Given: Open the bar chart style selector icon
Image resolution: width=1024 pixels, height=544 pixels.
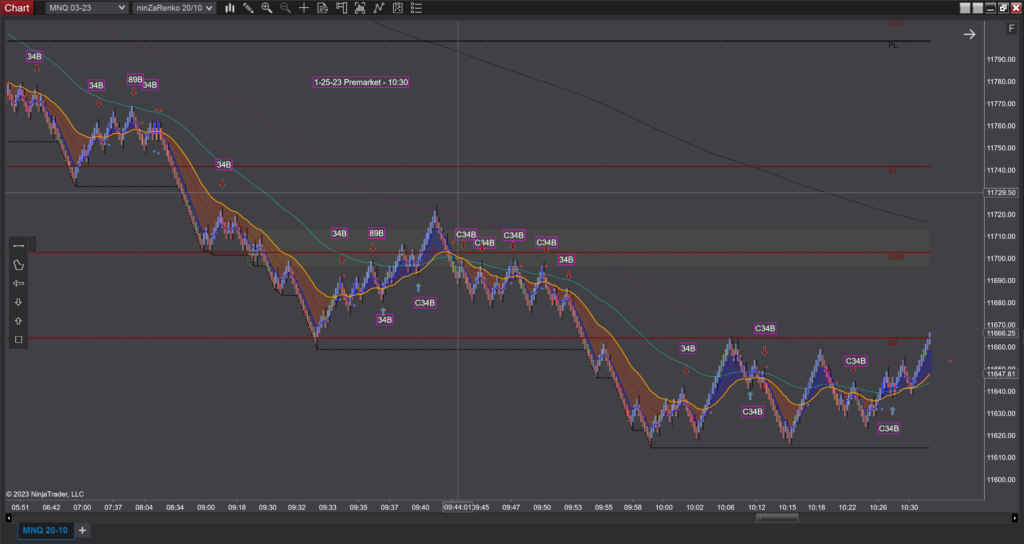Looking at the screenshot, I should point(230,8).
